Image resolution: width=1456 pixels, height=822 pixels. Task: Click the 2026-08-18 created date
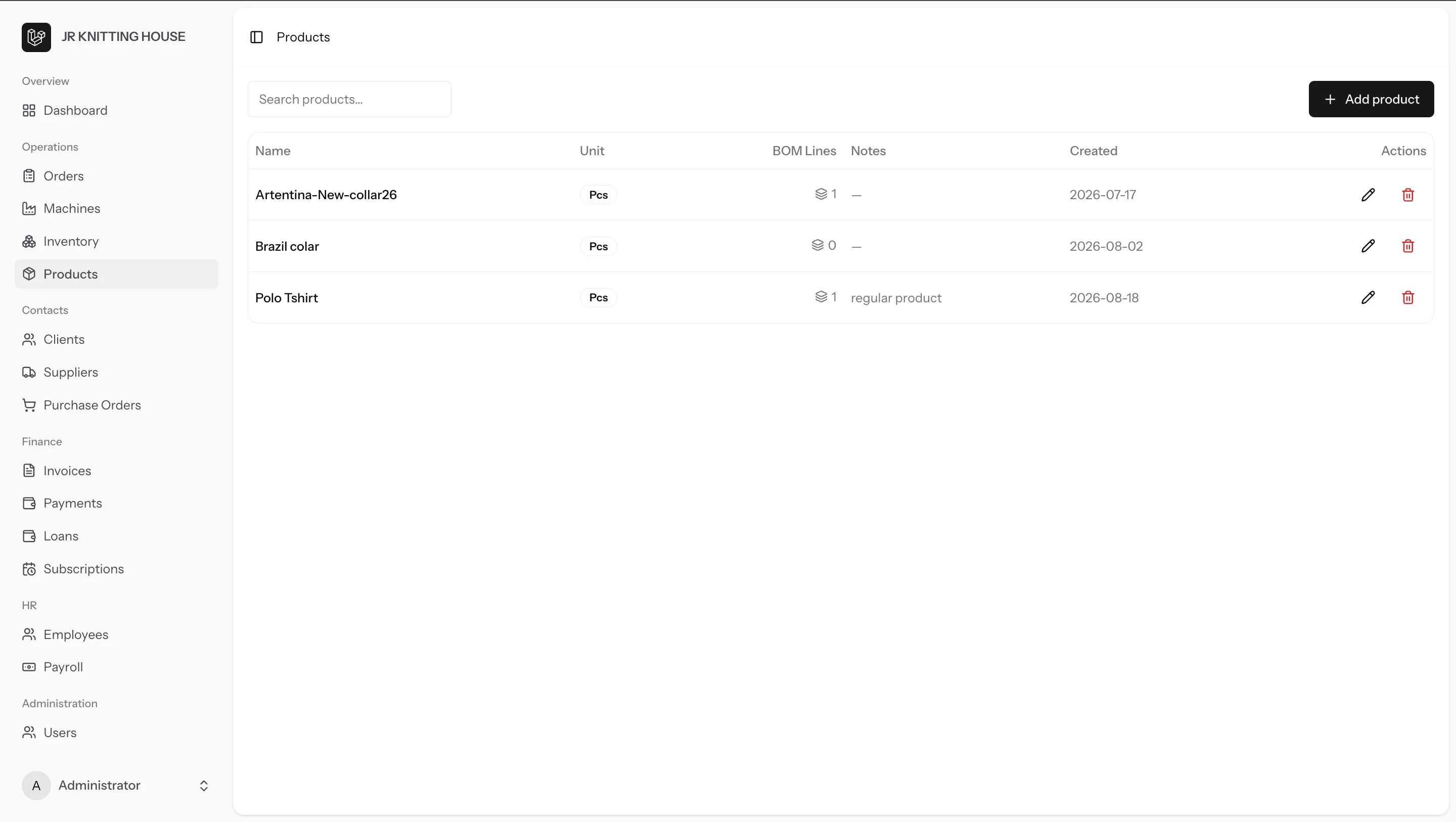(x=1104, y=297)
